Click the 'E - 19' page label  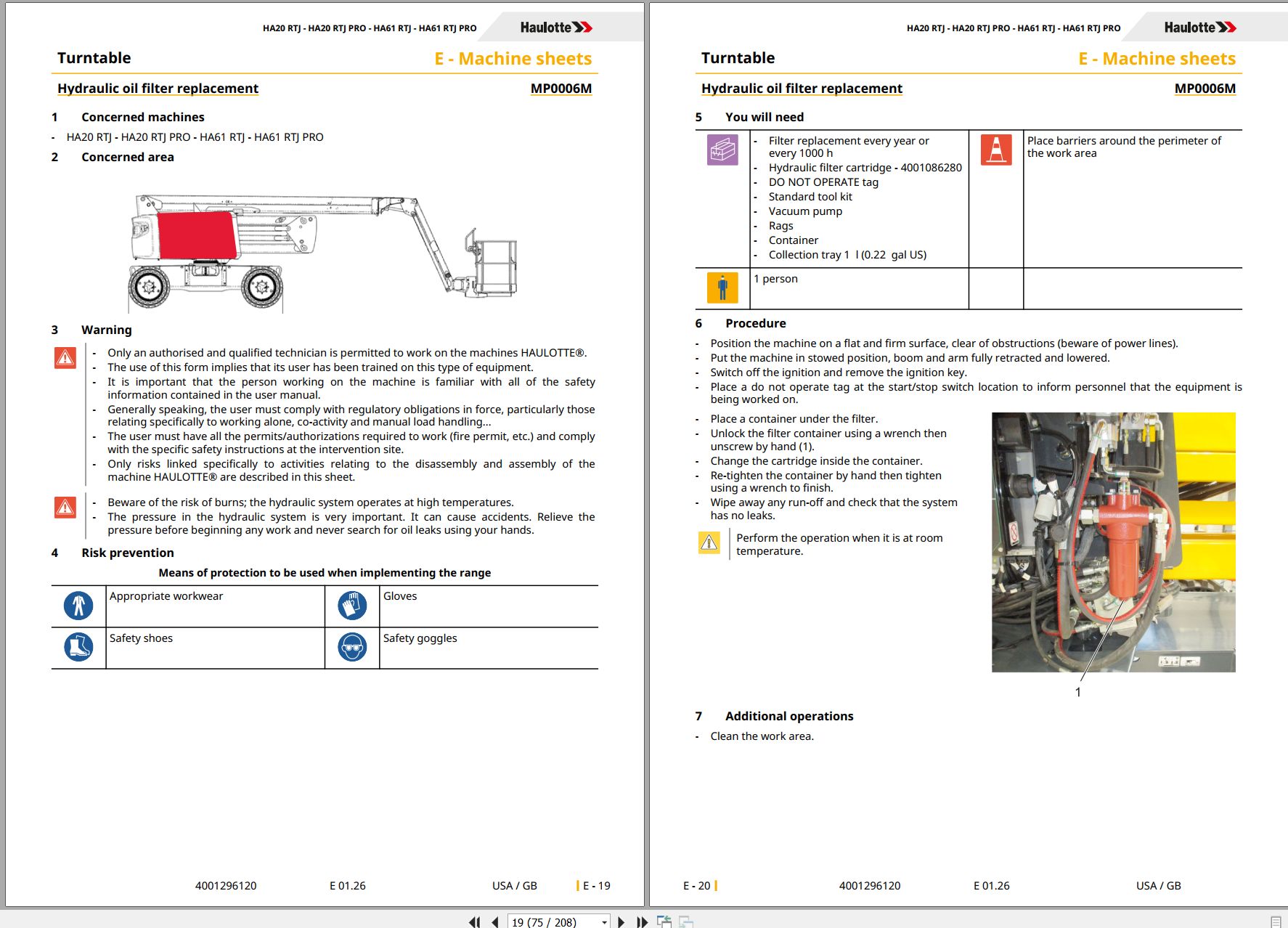point(597,886)
